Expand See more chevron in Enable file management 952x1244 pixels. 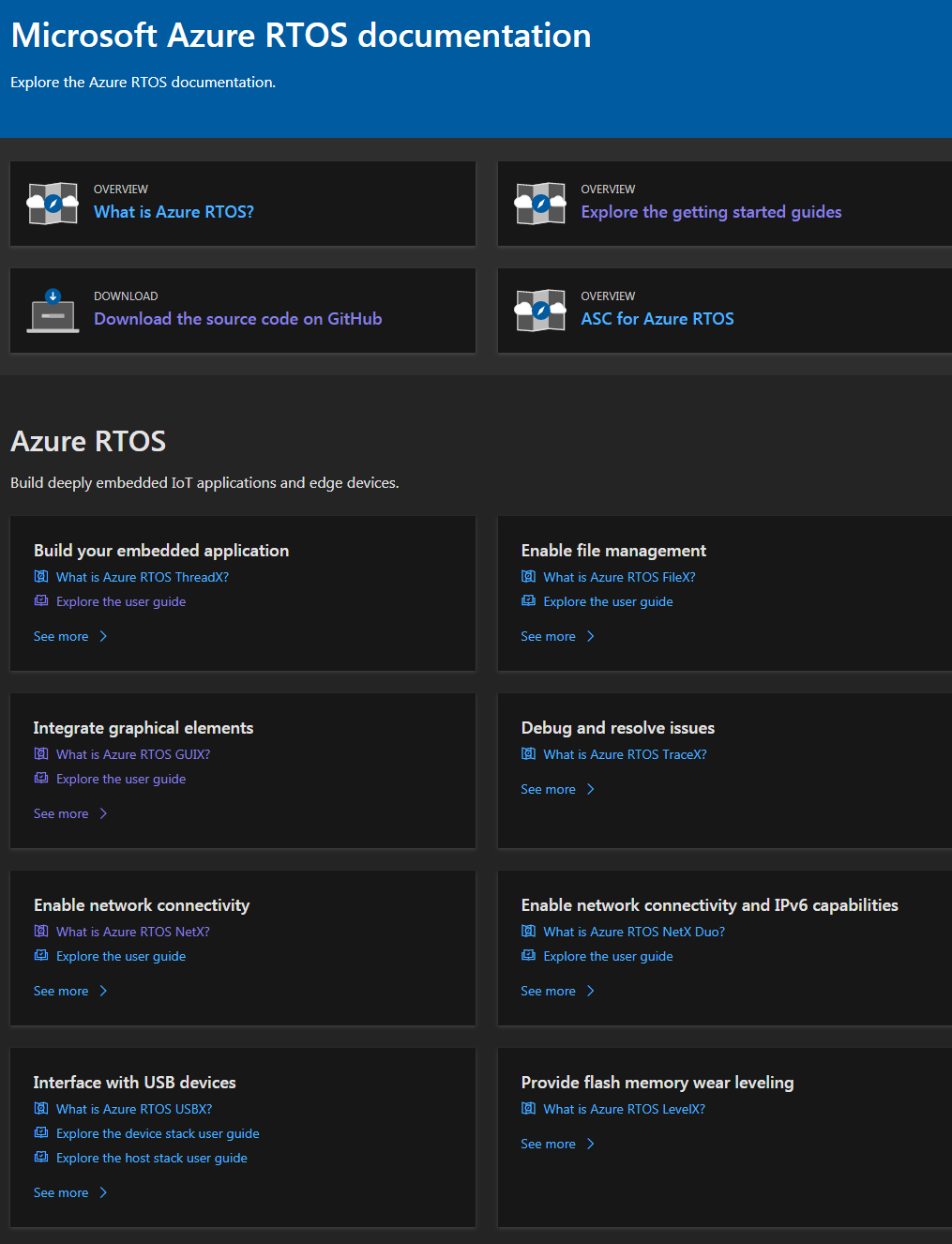pos(591,636)
